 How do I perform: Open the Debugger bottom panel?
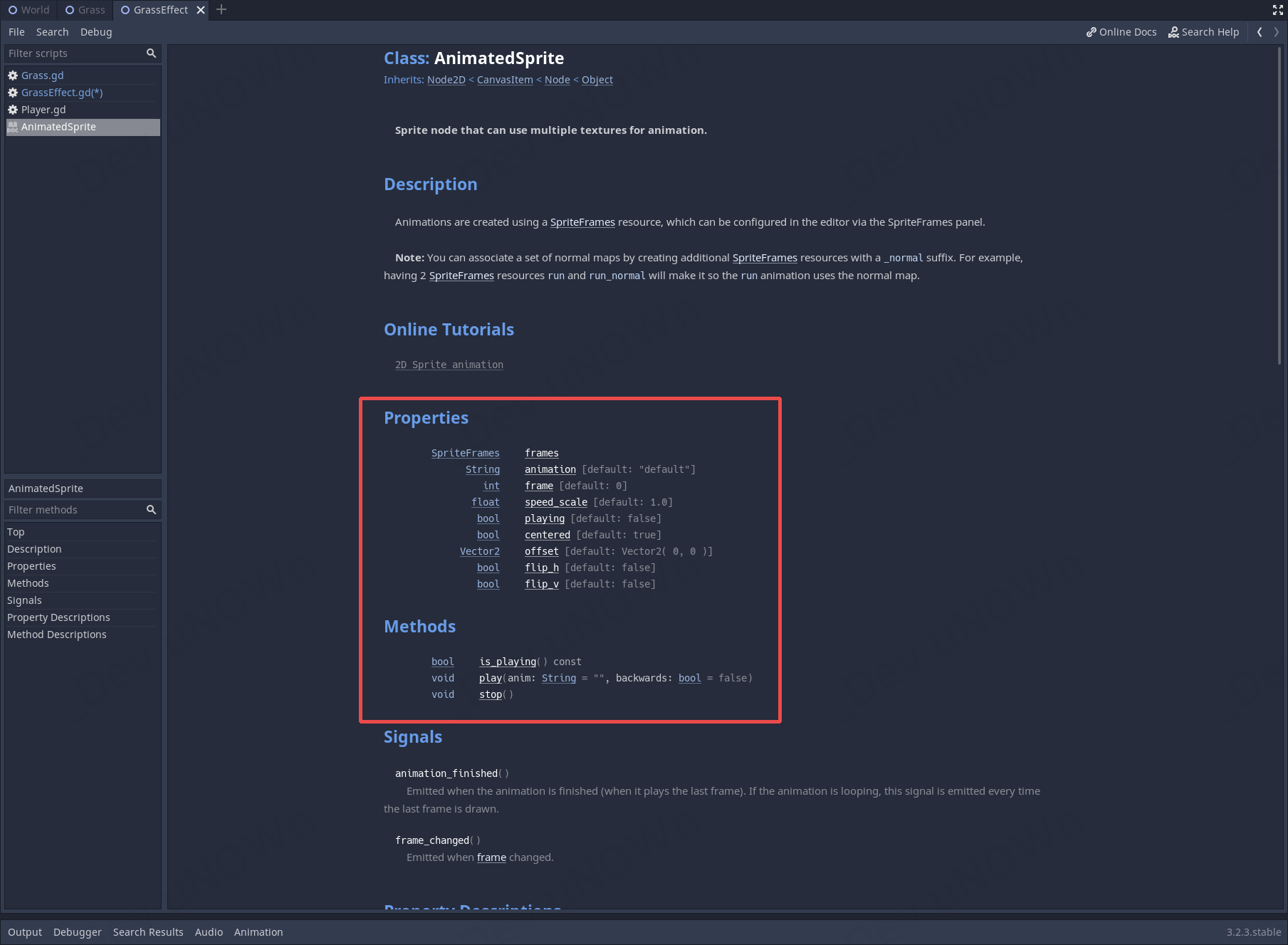pos(78,932)
